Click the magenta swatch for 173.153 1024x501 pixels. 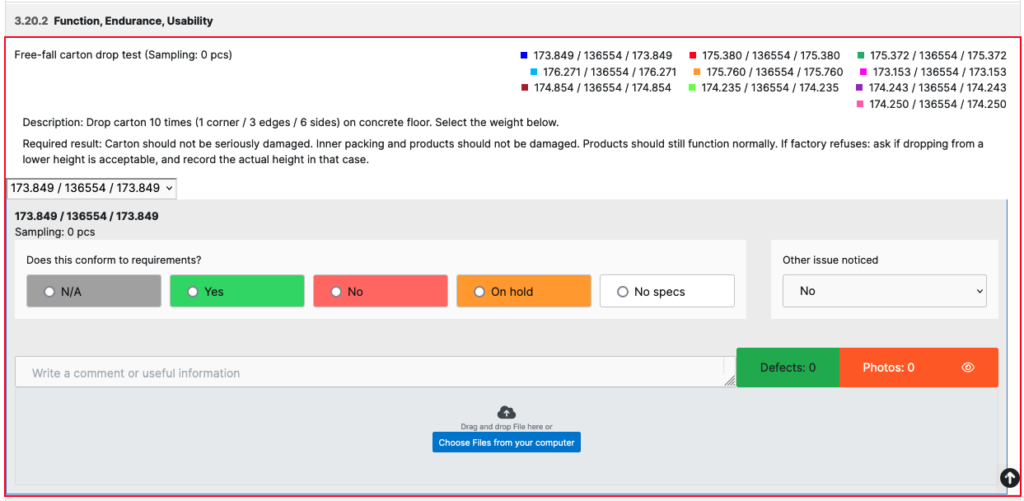pos(863,72)
